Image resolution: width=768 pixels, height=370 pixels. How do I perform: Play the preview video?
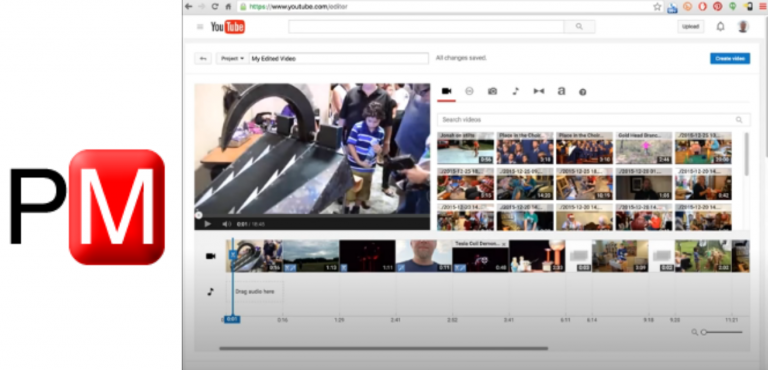pos(208,224)
